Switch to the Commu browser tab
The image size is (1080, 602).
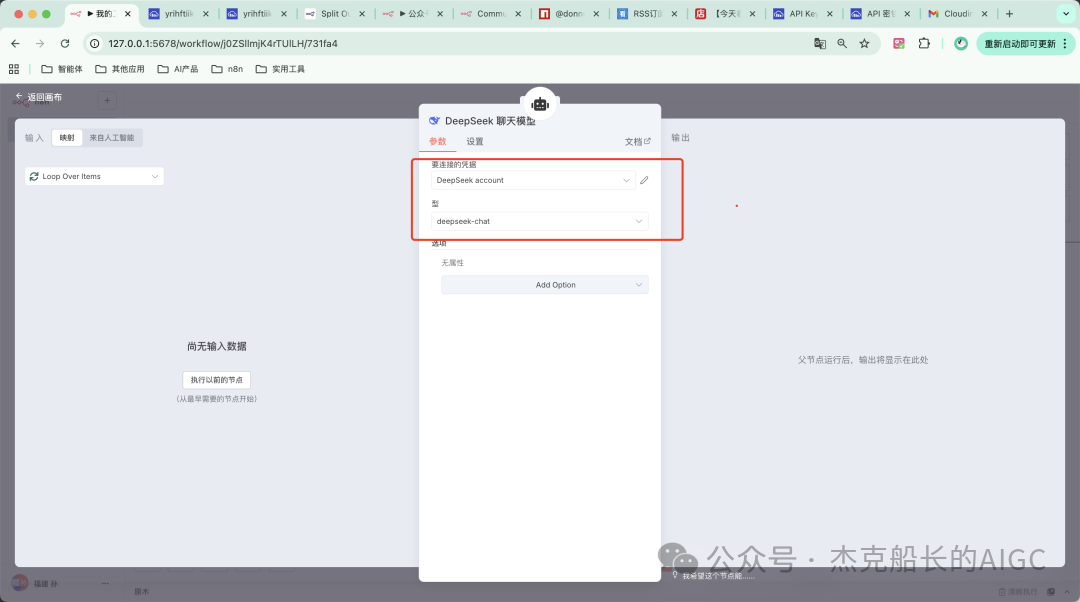491,14
